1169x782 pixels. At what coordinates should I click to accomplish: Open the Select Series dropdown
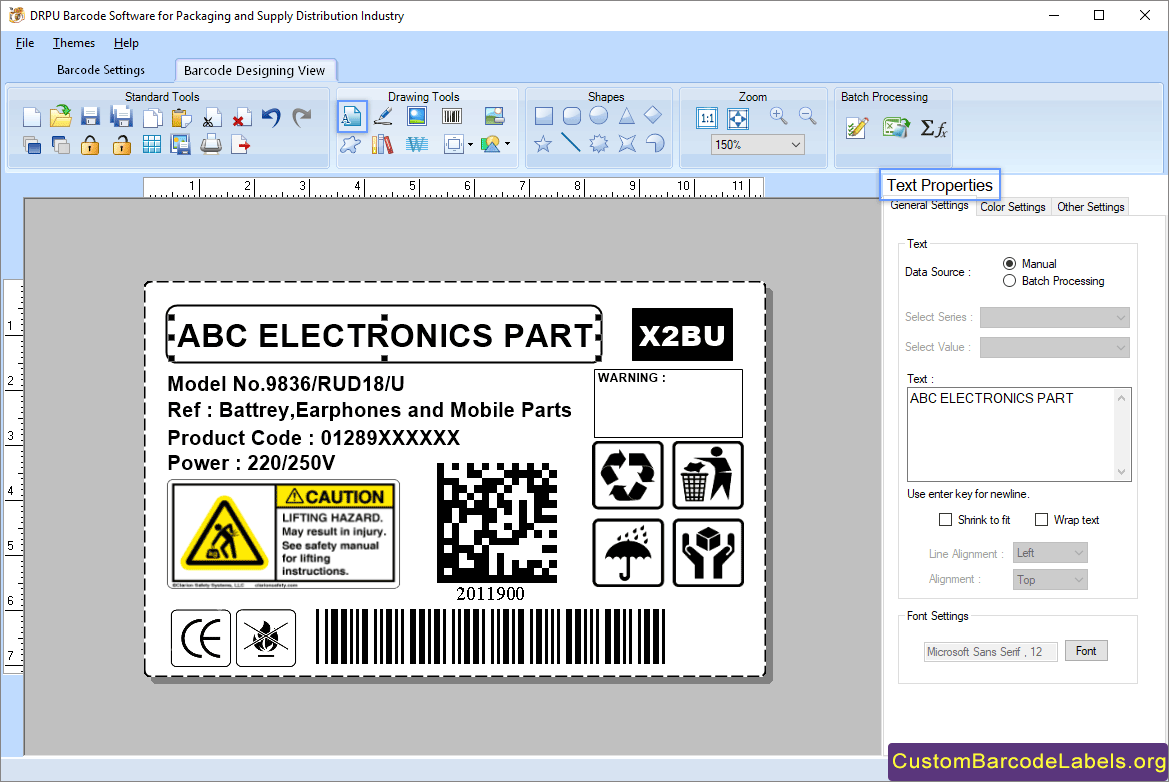click(1054, 318)
